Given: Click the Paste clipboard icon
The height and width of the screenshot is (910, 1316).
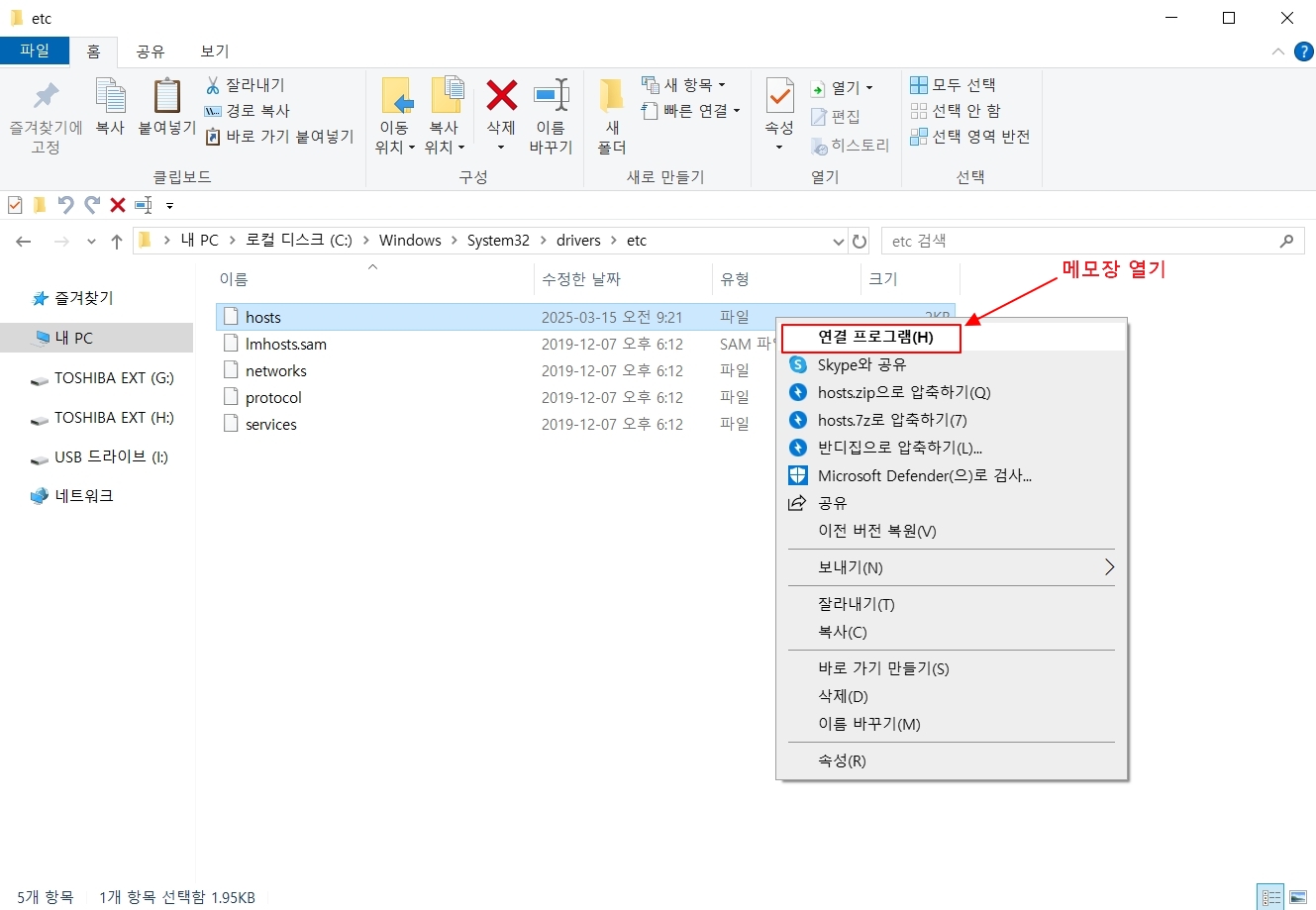Looking at the screenshot, I should [x=166, y=97].
